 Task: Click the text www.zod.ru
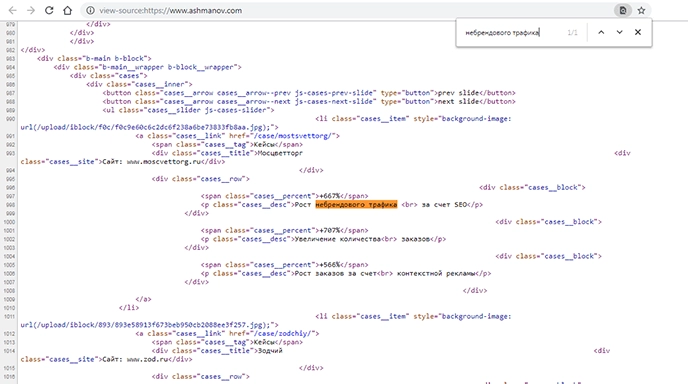click(147, 359)
